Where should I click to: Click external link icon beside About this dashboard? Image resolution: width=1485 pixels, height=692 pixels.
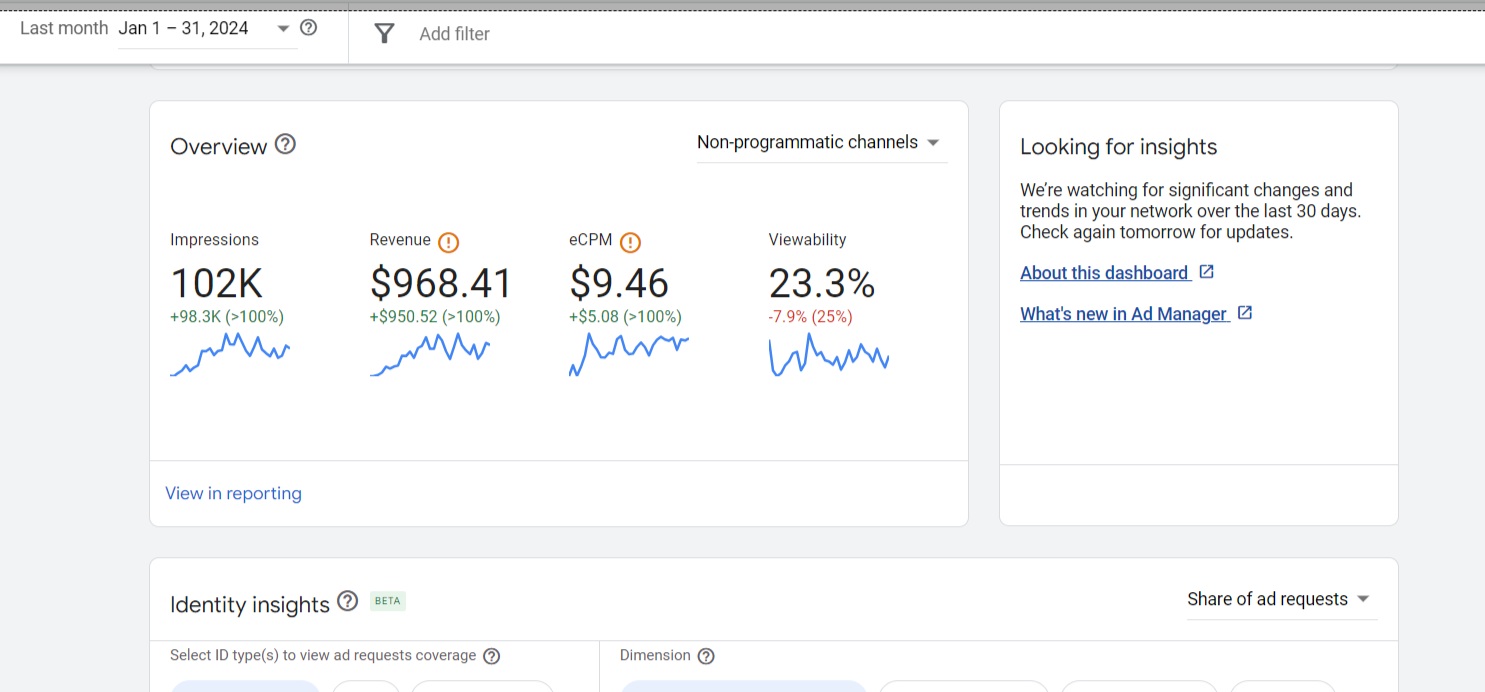[1207, 272]
